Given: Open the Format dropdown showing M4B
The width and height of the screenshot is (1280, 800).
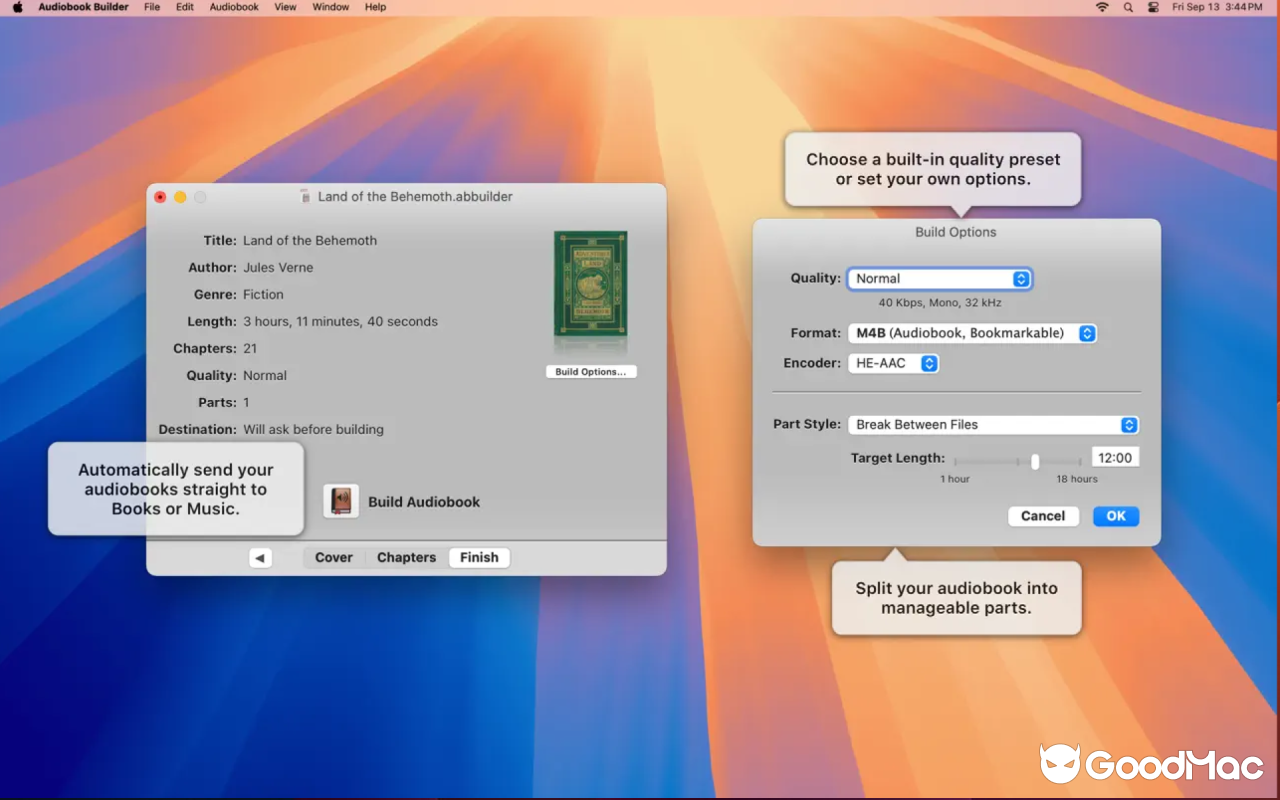Looking at the screenshot, I should pyautogui.click(x=972, y=333).
